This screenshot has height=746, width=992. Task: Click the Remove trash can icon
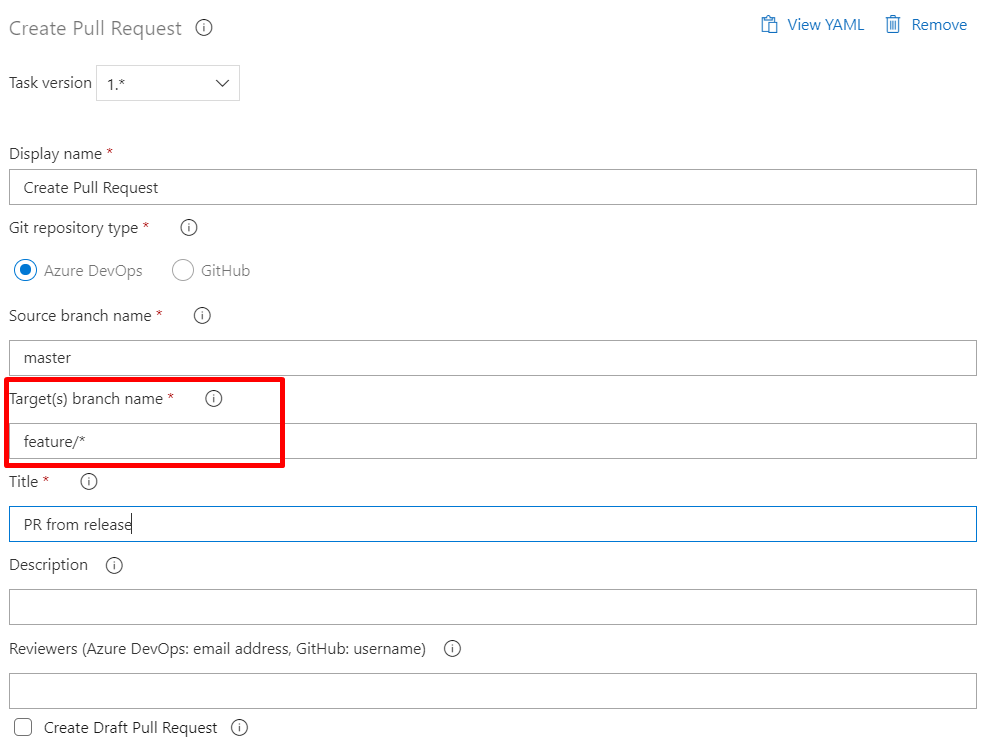893,25
